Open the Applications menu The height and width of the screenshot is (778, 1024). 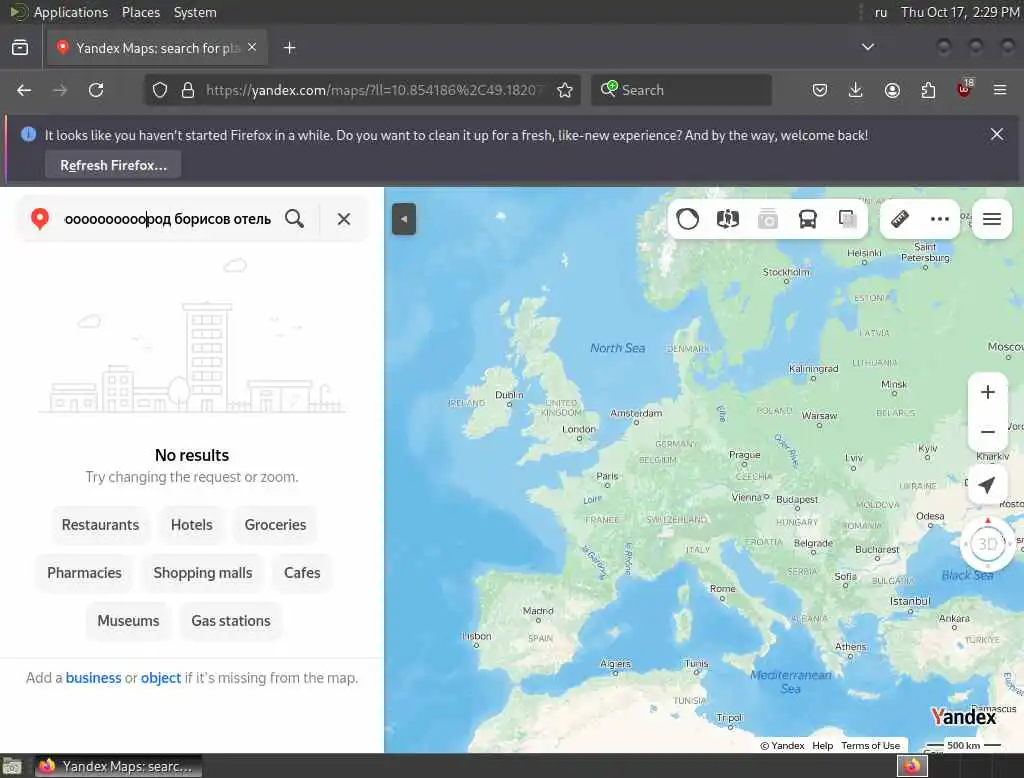(71, 12)
